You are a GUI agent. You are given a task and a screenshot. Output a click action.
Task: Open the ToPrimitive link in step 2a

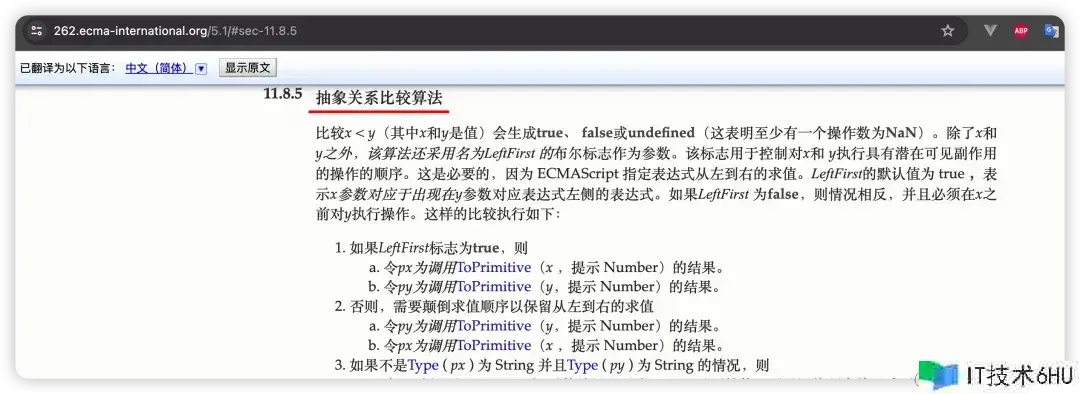(494, 326)
